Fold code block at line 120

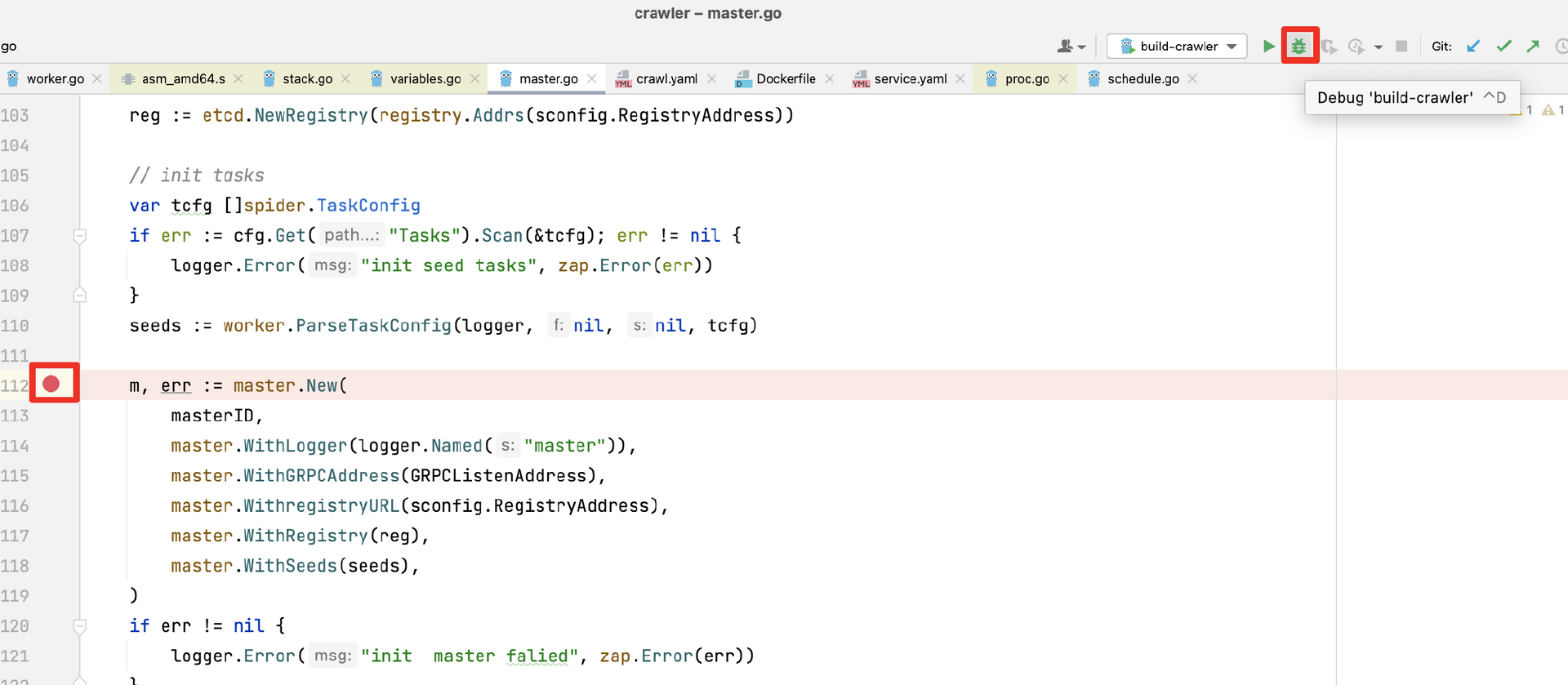[x=80, y=626]
